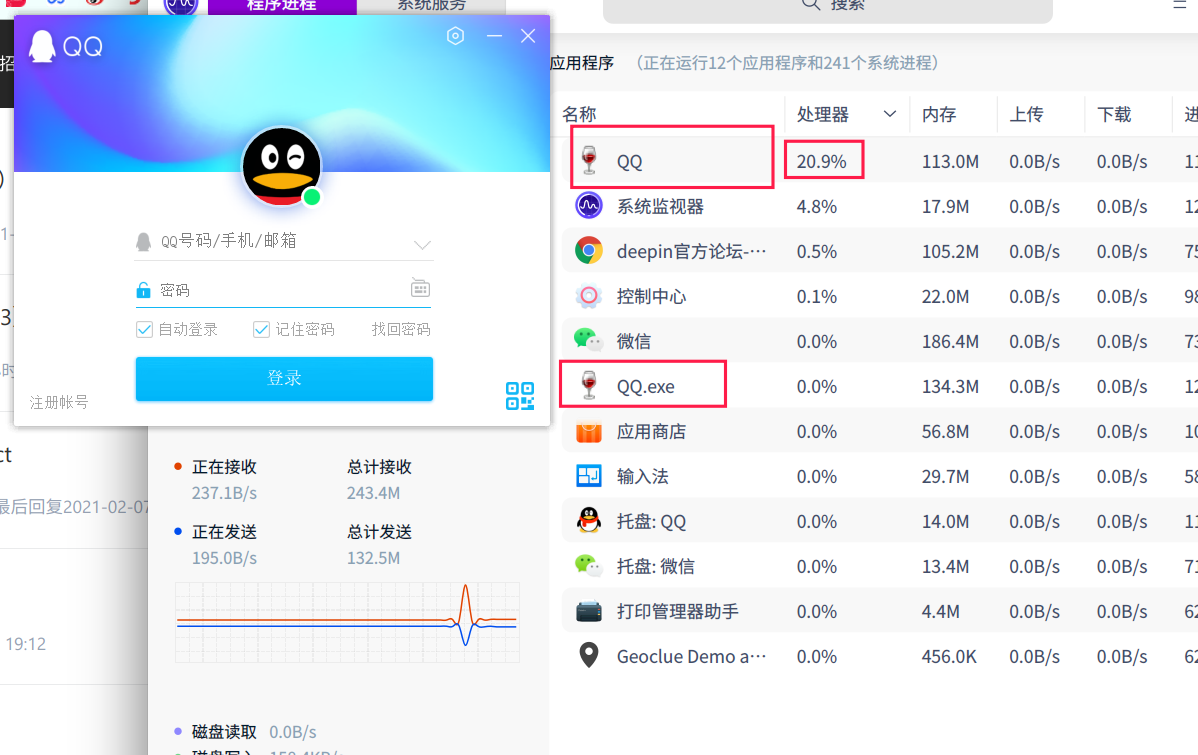Viewport: 1198px width, 755px height.
Task: Click the 找回密码 link
Action: (401, 329)
